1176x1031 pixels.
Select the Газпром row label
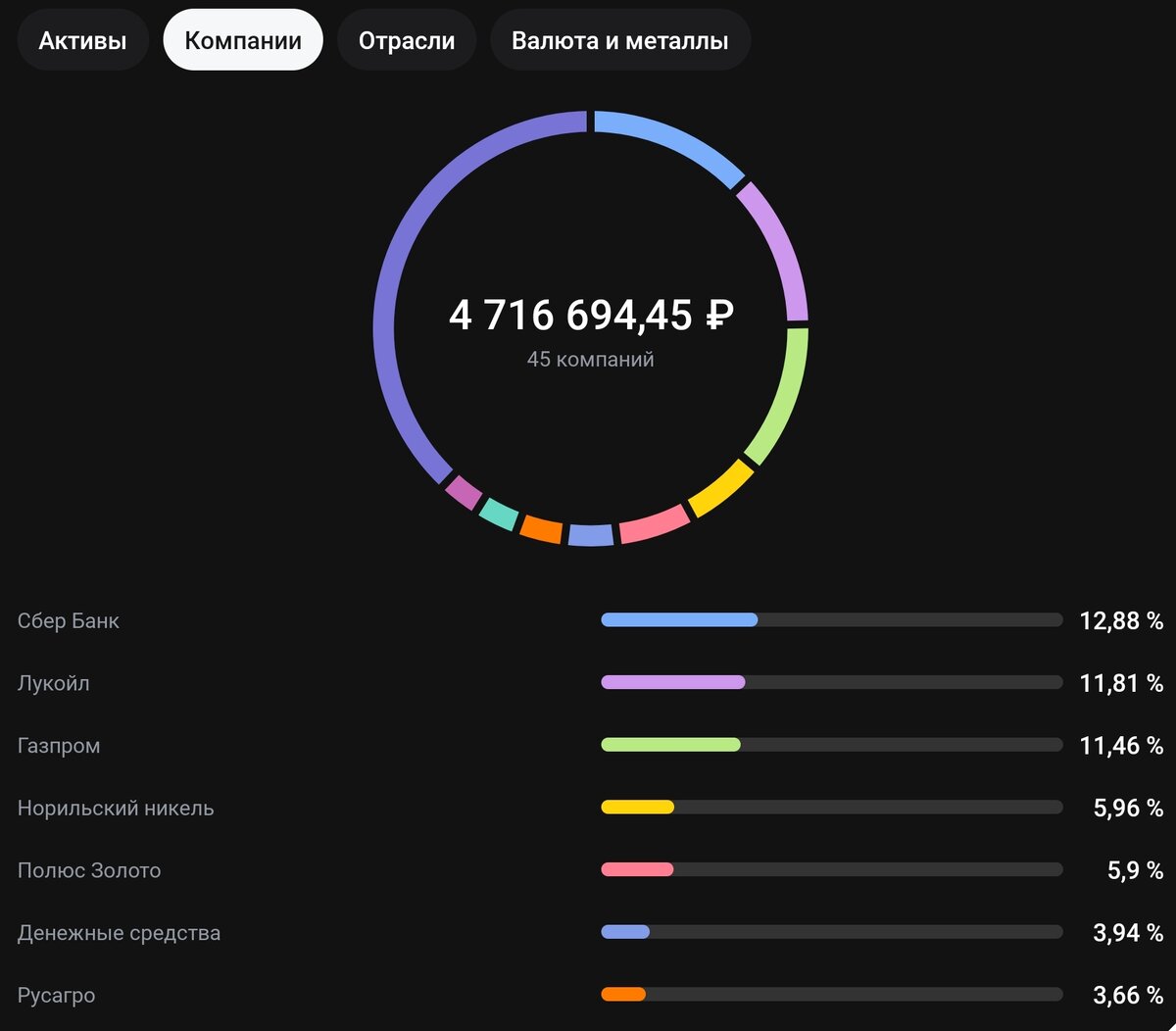(59, 746)
